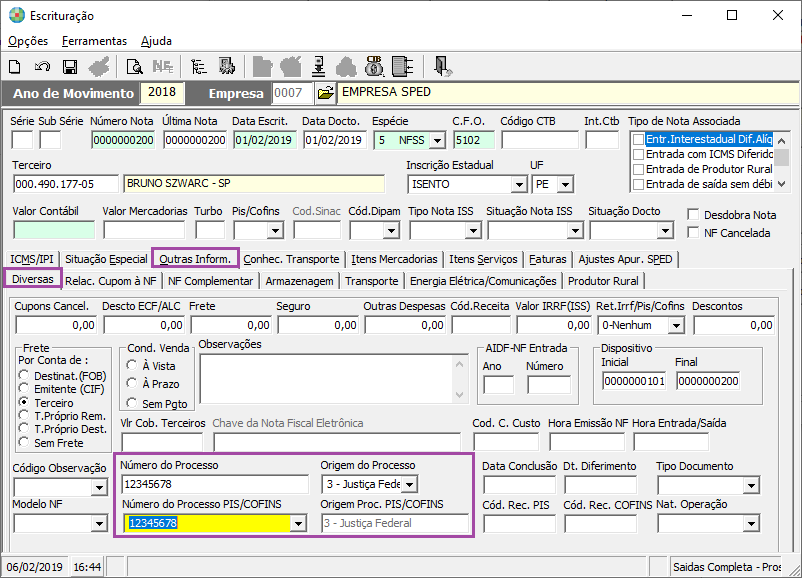Open the Ferramentas menu

94,41
